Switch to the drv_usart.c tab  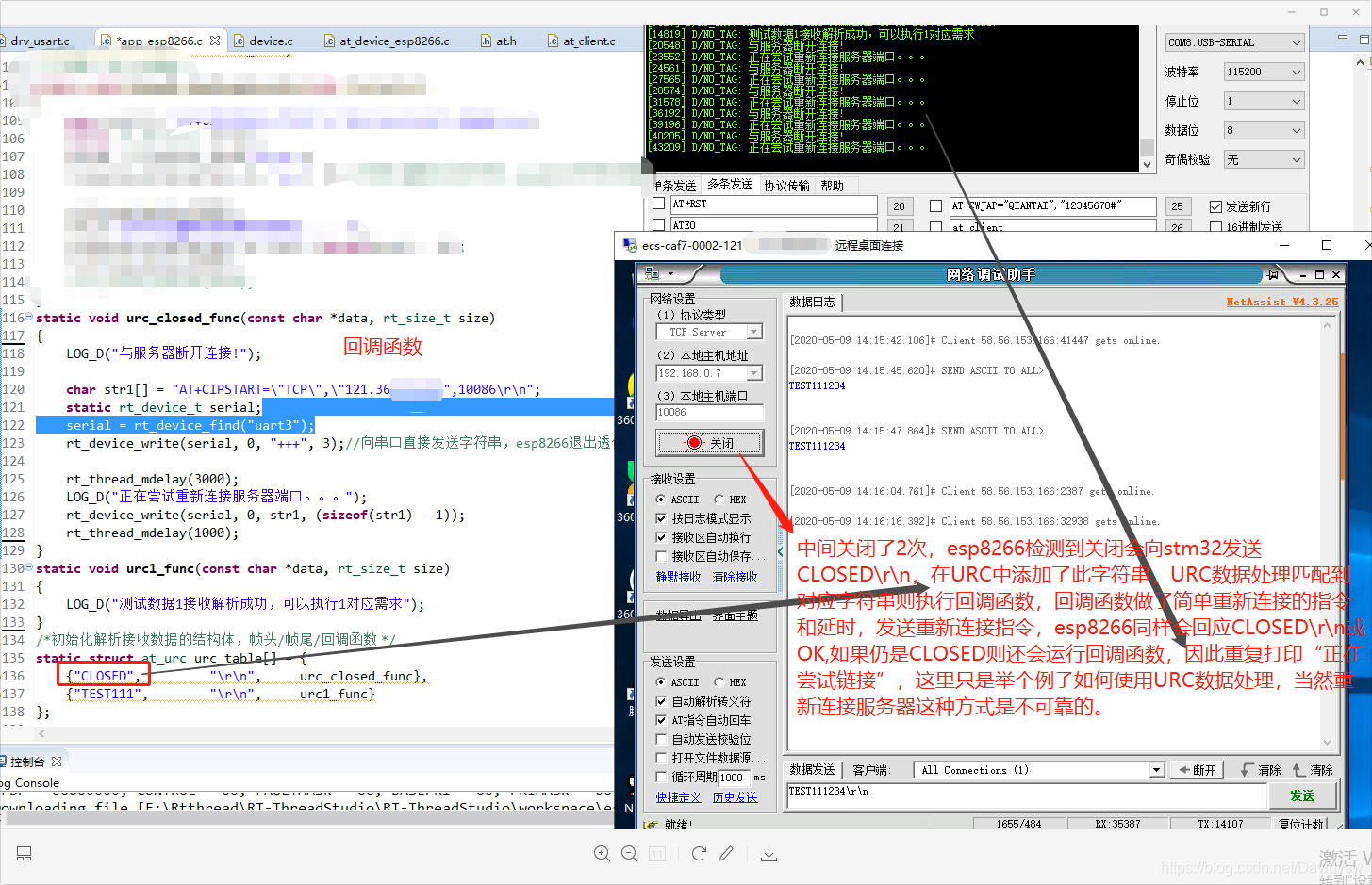coord(41,41)
